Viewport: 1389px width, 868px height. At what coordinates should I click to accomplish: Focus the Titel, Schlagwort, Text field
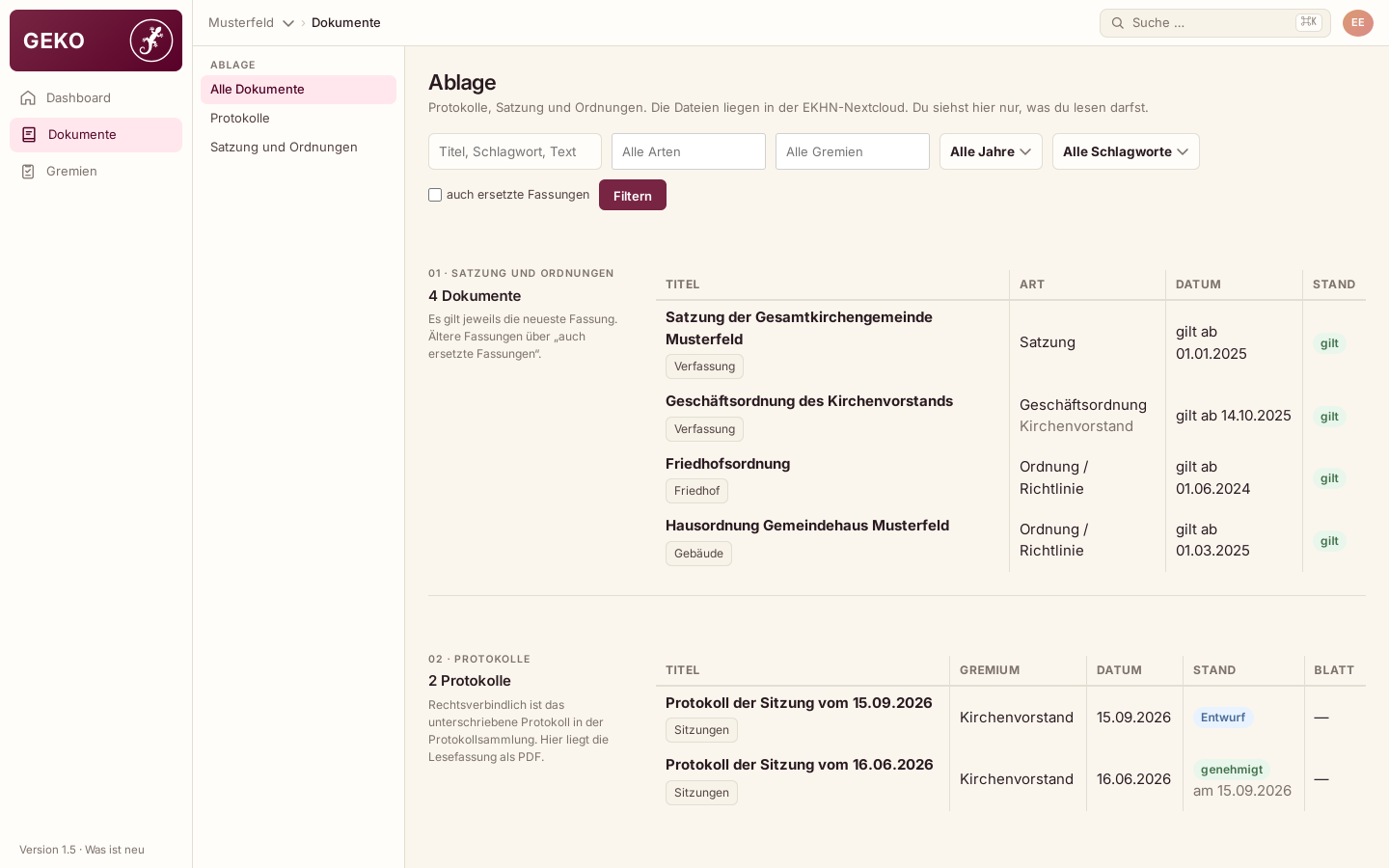[515, 151]
